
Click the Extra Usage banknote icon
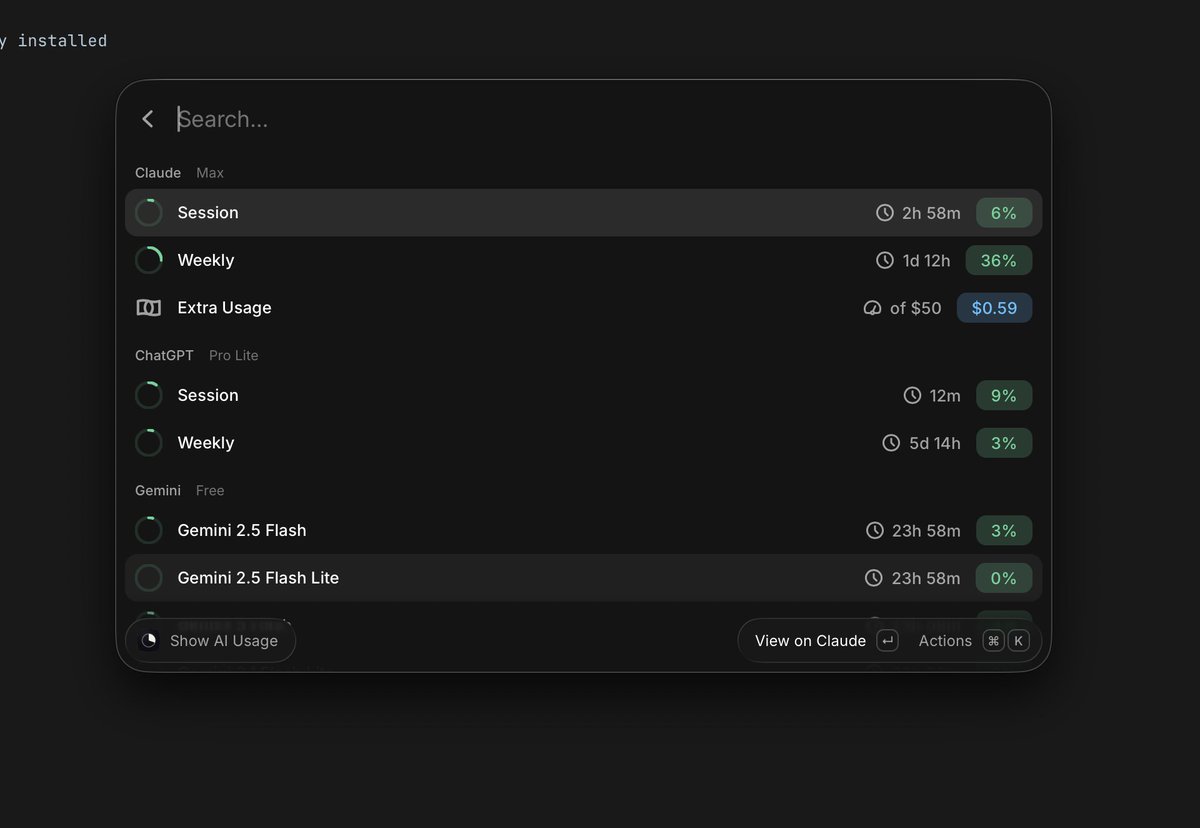(x=149, y=308)
